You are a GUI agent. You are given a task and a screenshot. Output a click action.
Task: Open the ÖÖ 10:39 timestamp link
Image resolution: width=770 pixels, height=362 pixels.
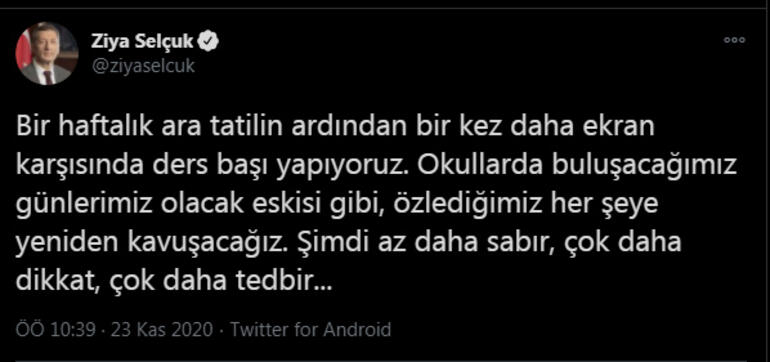pos(55,330)
